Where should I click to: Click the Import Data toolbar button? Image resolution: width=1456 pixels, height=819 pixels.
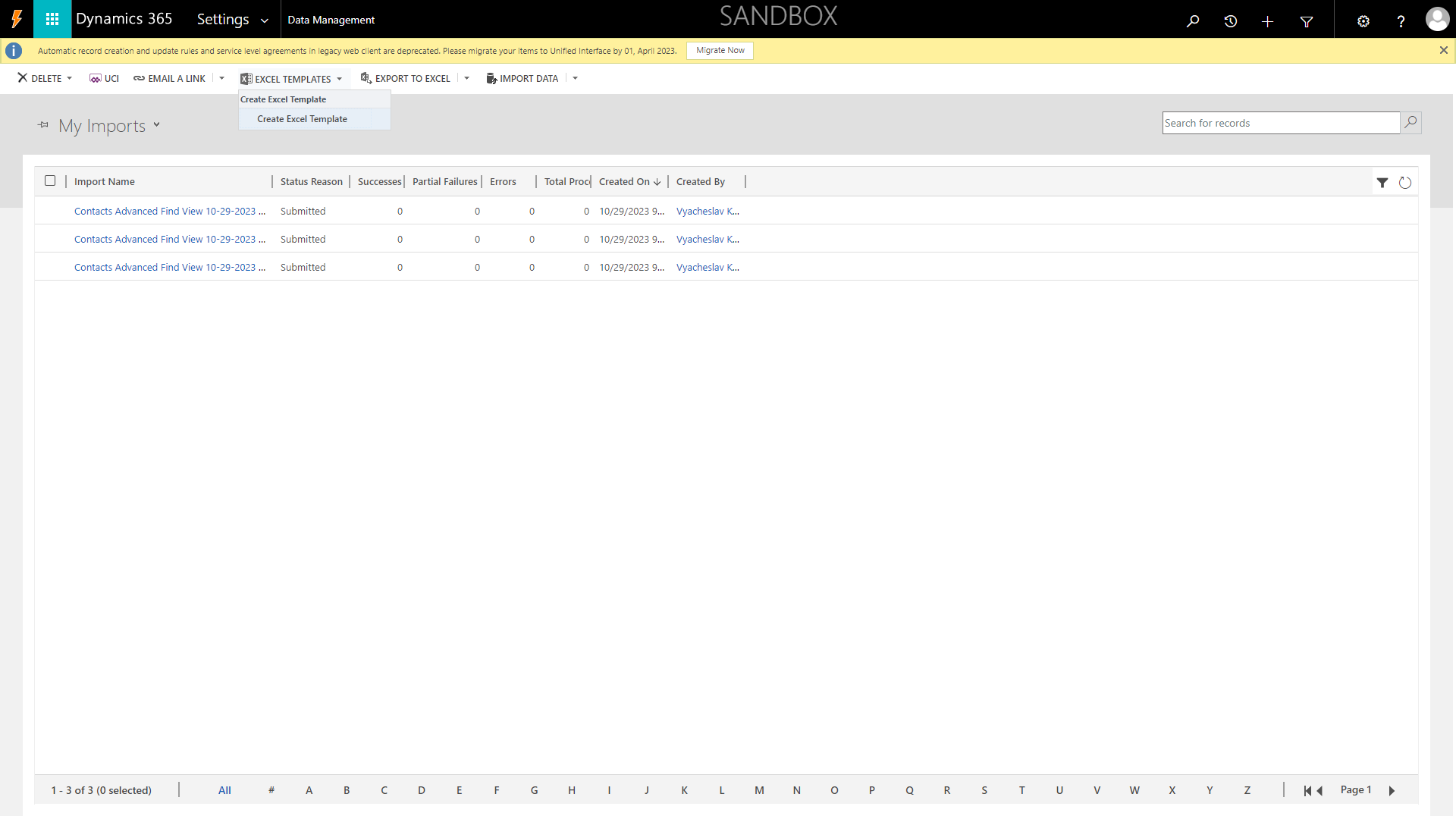pyautogui.click(x=522, y=78)
